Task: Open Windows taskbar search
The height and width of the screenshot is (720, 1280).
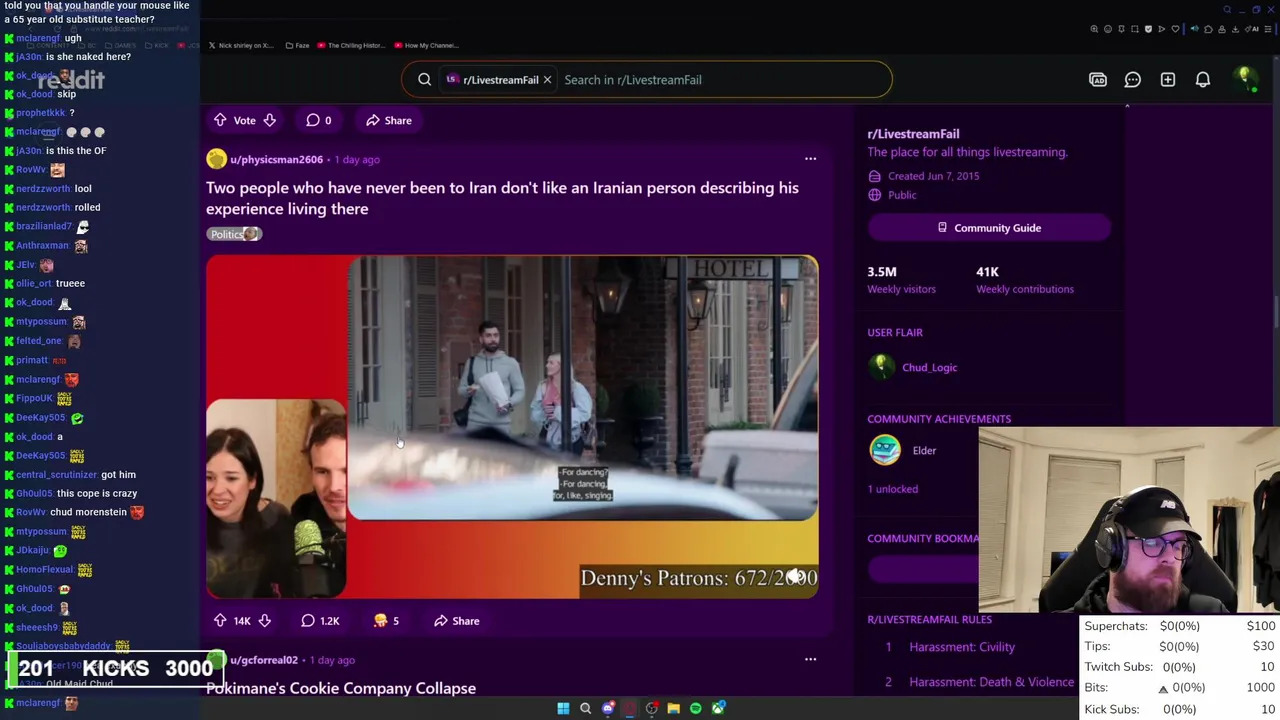Action: pos(586,708)
